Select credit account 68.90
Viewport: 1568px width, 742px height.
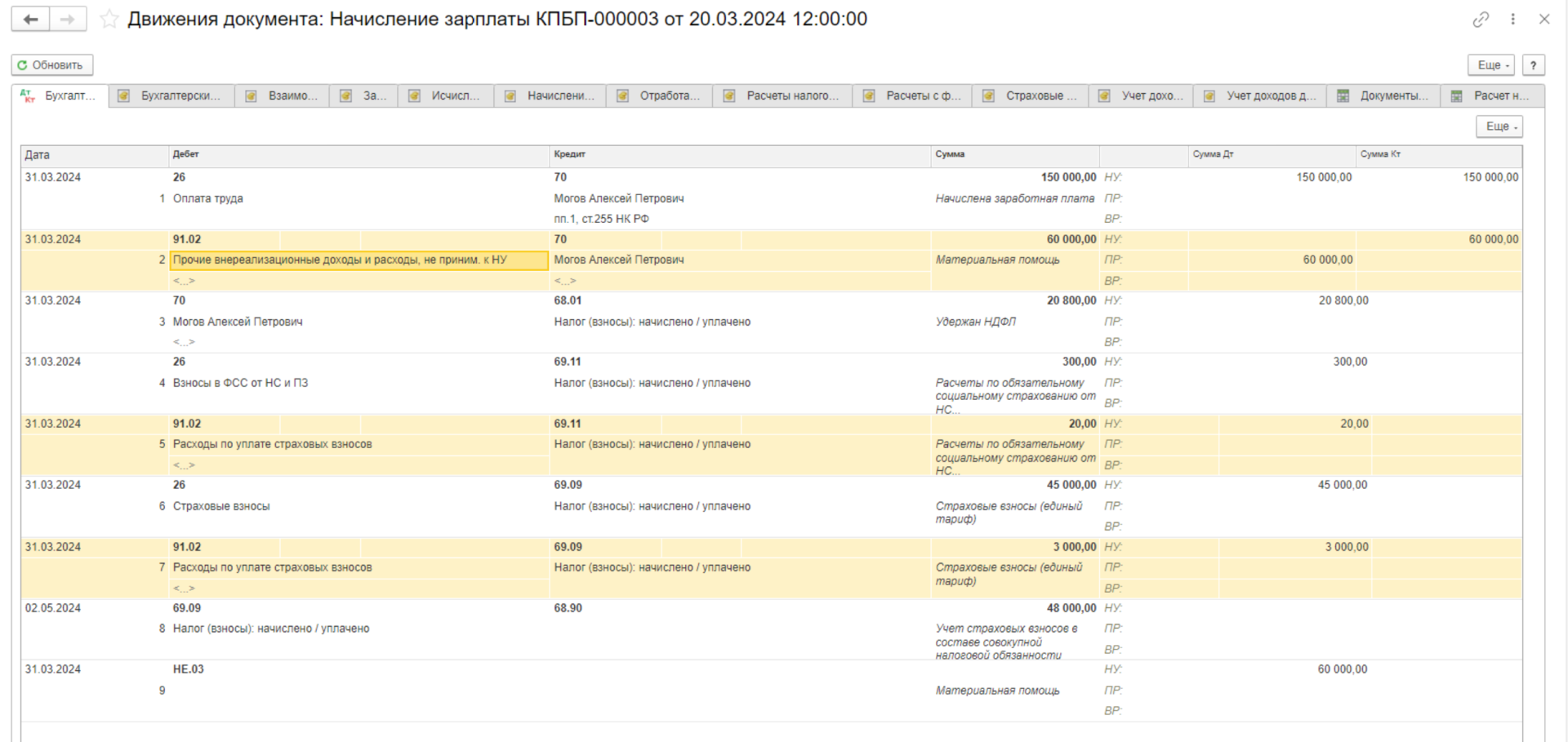568,609
